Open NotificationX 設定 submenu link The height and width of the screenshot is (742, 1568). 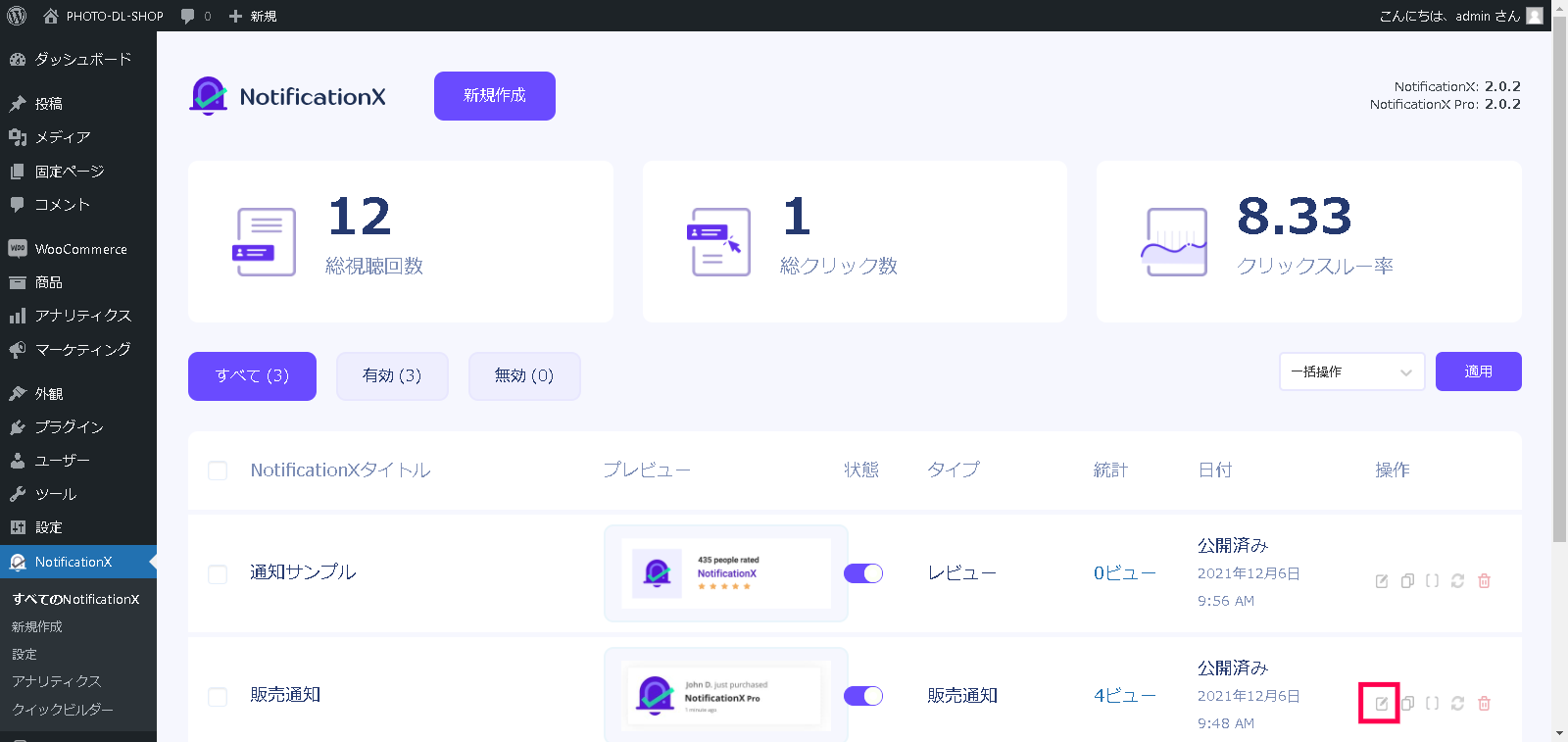pos(24,654)
